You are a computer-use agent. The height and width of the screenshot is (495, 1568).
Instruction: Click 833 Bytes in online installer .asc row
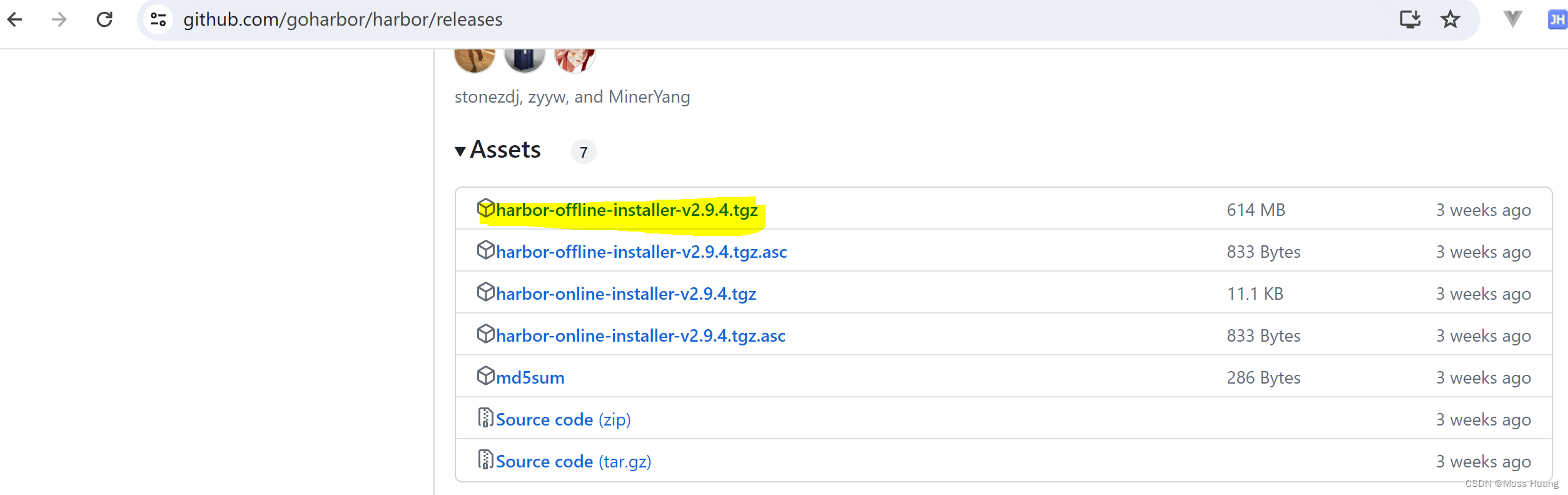tap(1263, 335)
